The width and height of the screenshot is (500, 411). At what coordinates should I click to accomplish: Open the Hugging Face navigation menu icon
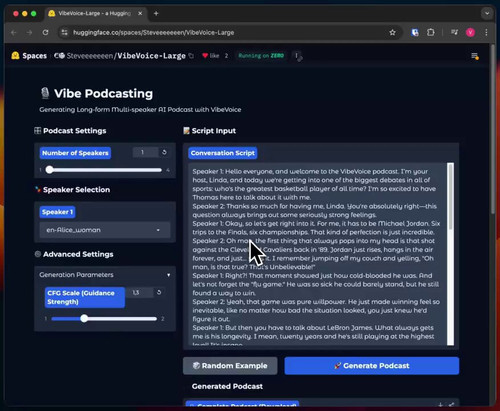475,56
